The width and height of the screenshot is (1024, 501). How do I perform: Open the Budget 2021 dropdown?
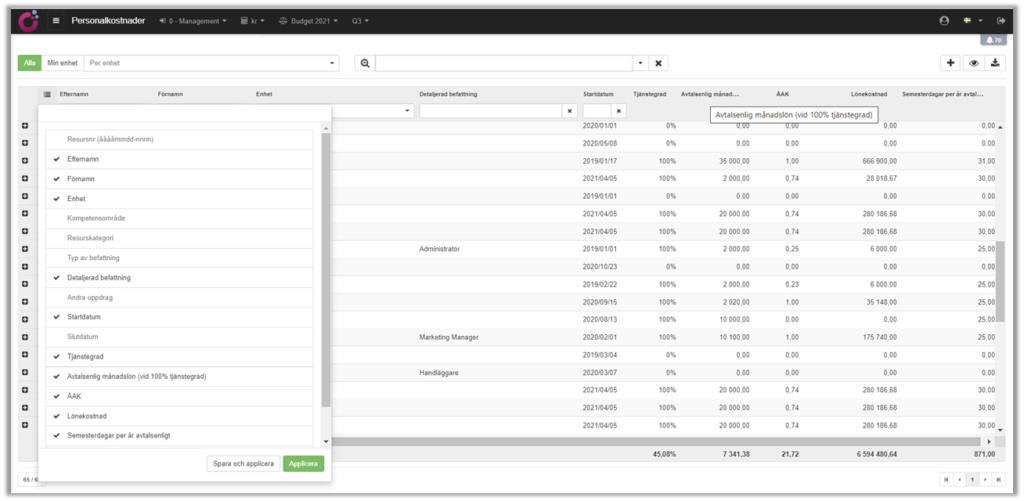pos(309,21)
